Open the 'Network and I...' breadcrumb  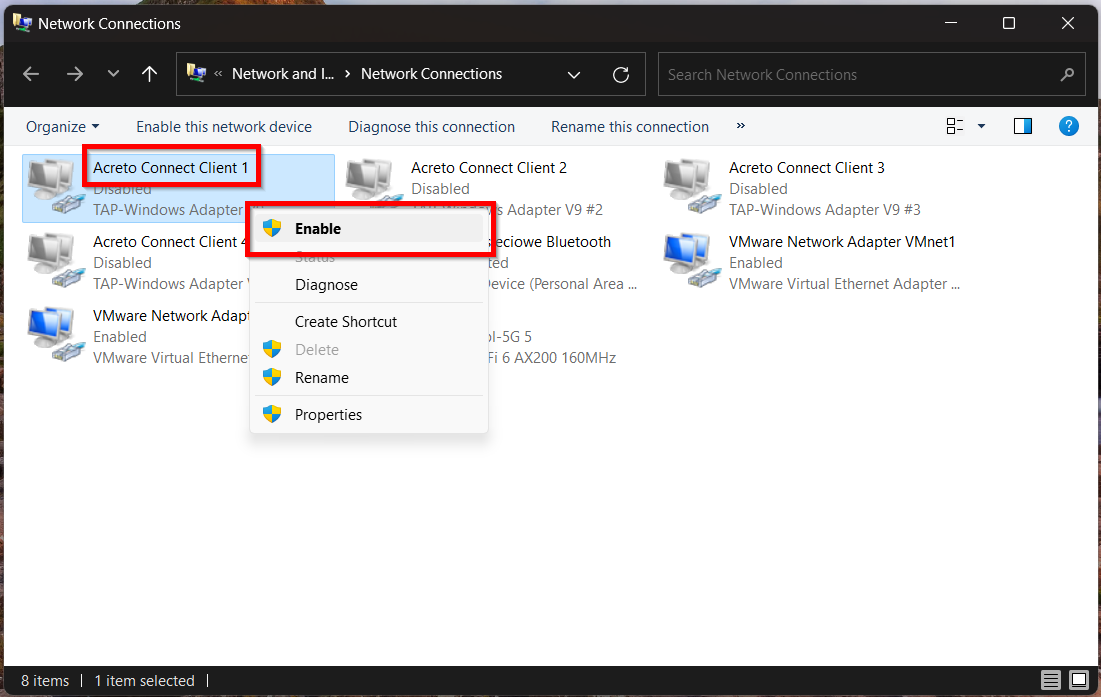pos(283,74)
